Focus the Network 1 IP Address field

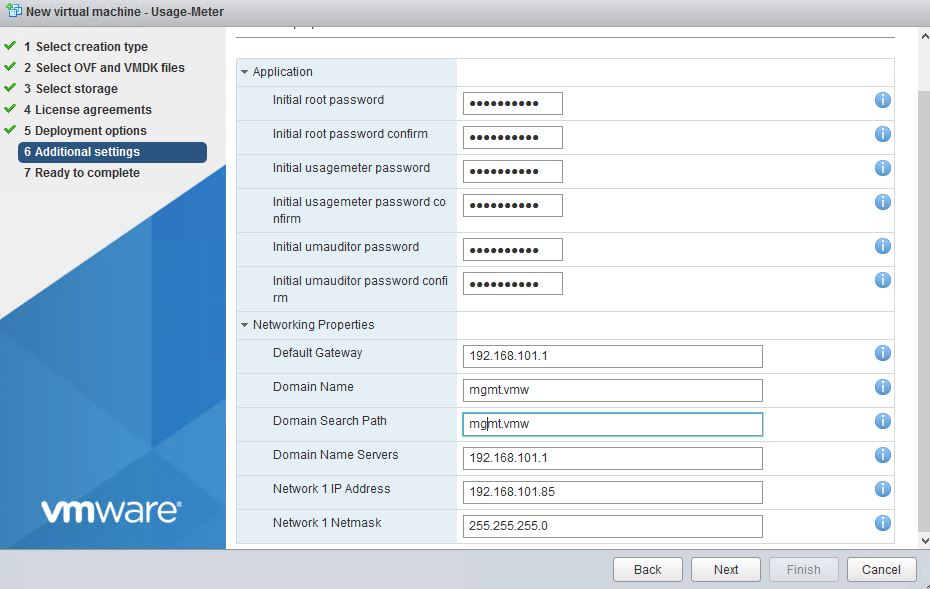[613, 492]
